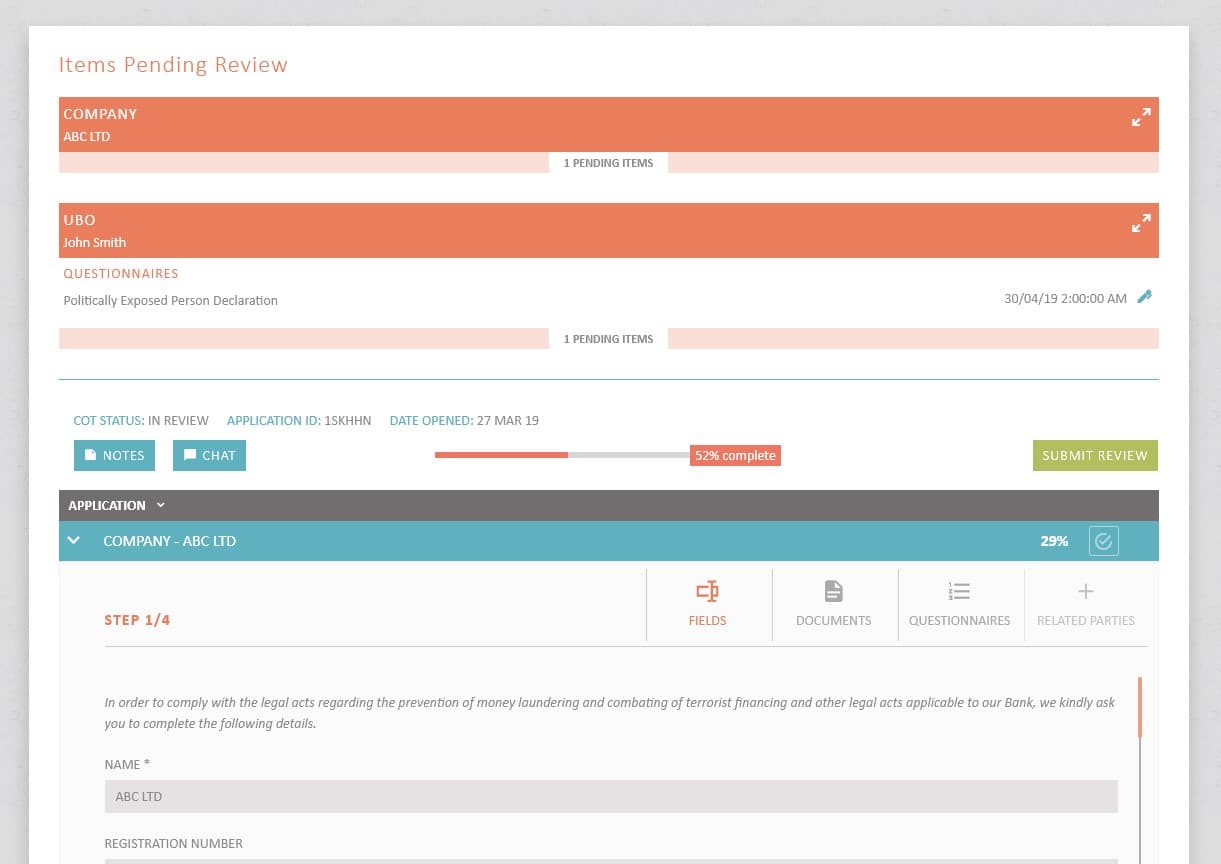Switch to the DOCUMENTS tab
The image size is (1221, 864).
click(x=834, y=605)
